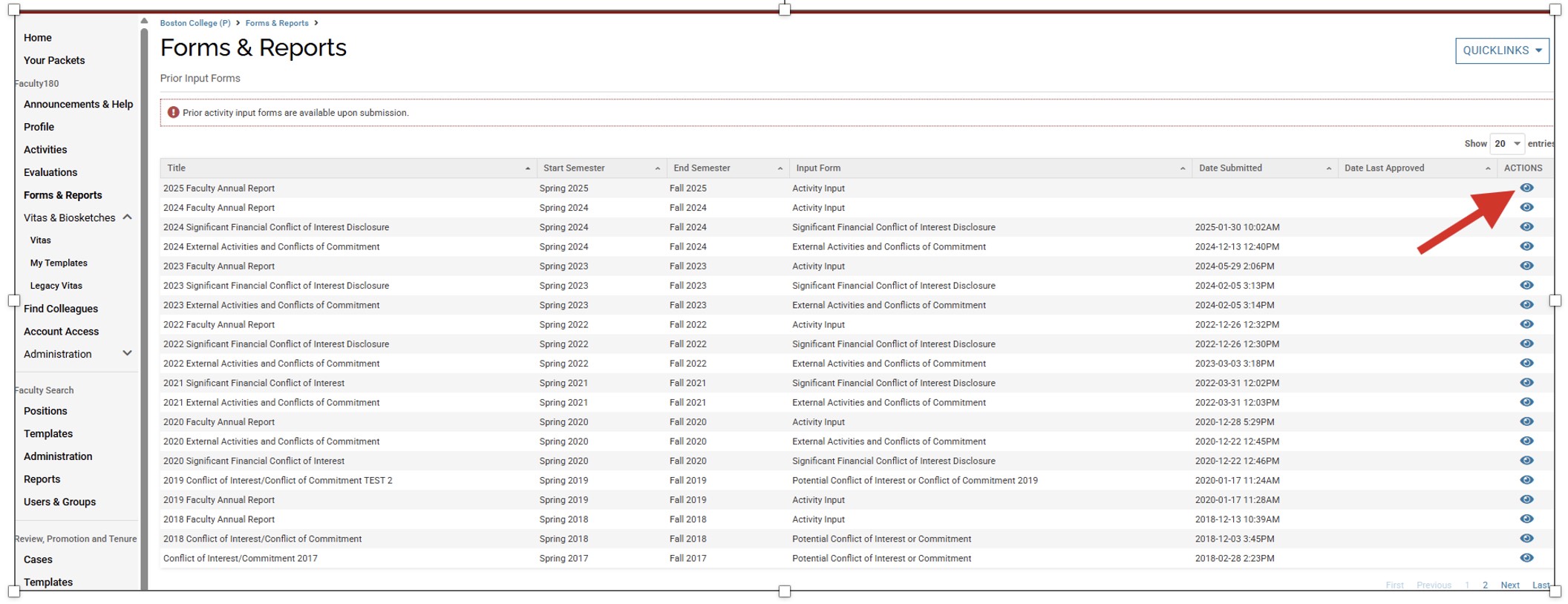The image size is (1568, 604).
Task: Sort table by End Semester column
Action: pos(727,168)
